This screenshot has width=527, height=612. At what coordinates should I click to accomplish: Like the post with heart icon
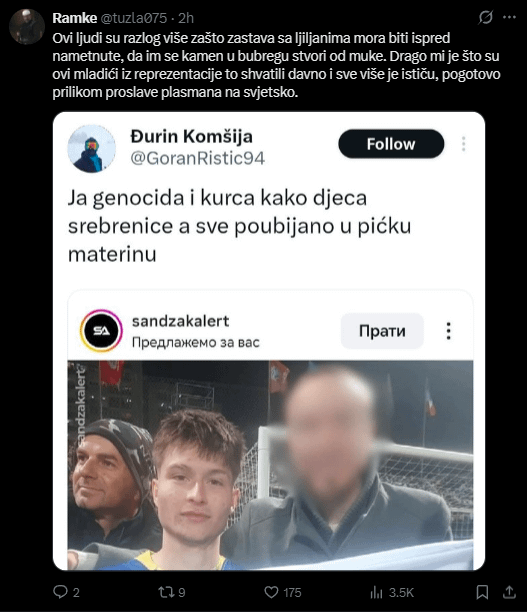(271, 592)
